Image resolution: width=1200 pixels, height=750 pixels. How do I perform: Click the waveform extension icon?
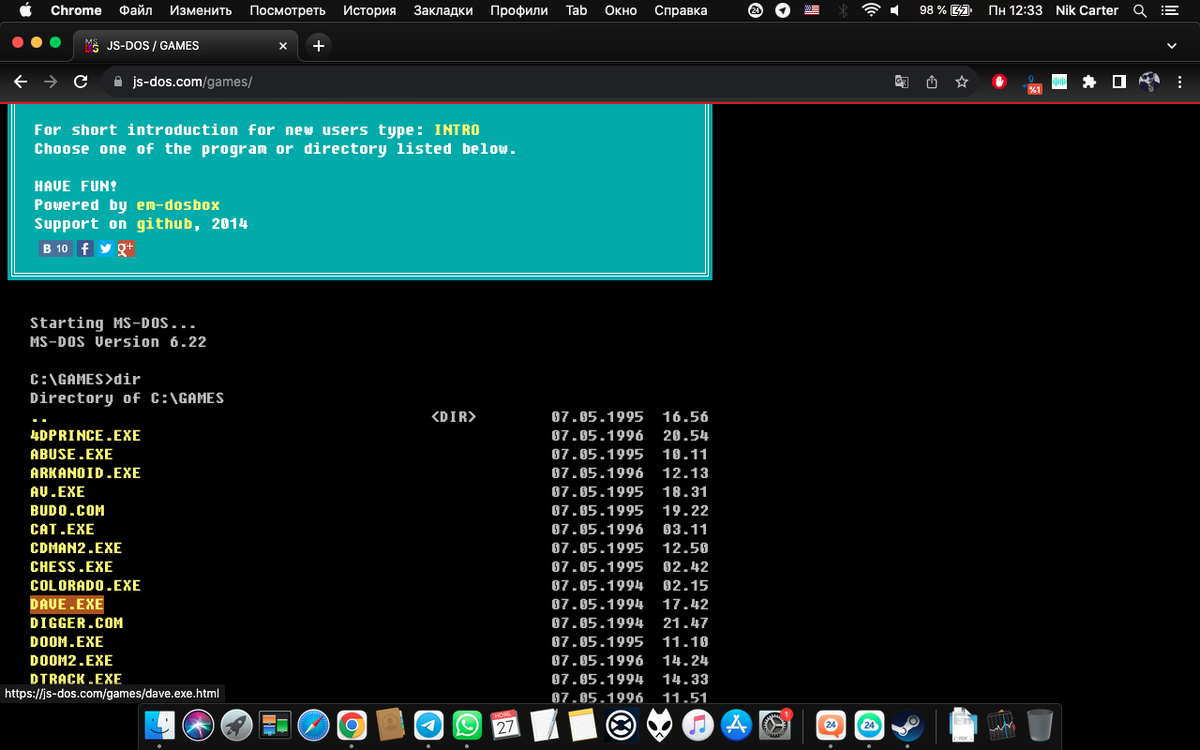click(1059, 82)
